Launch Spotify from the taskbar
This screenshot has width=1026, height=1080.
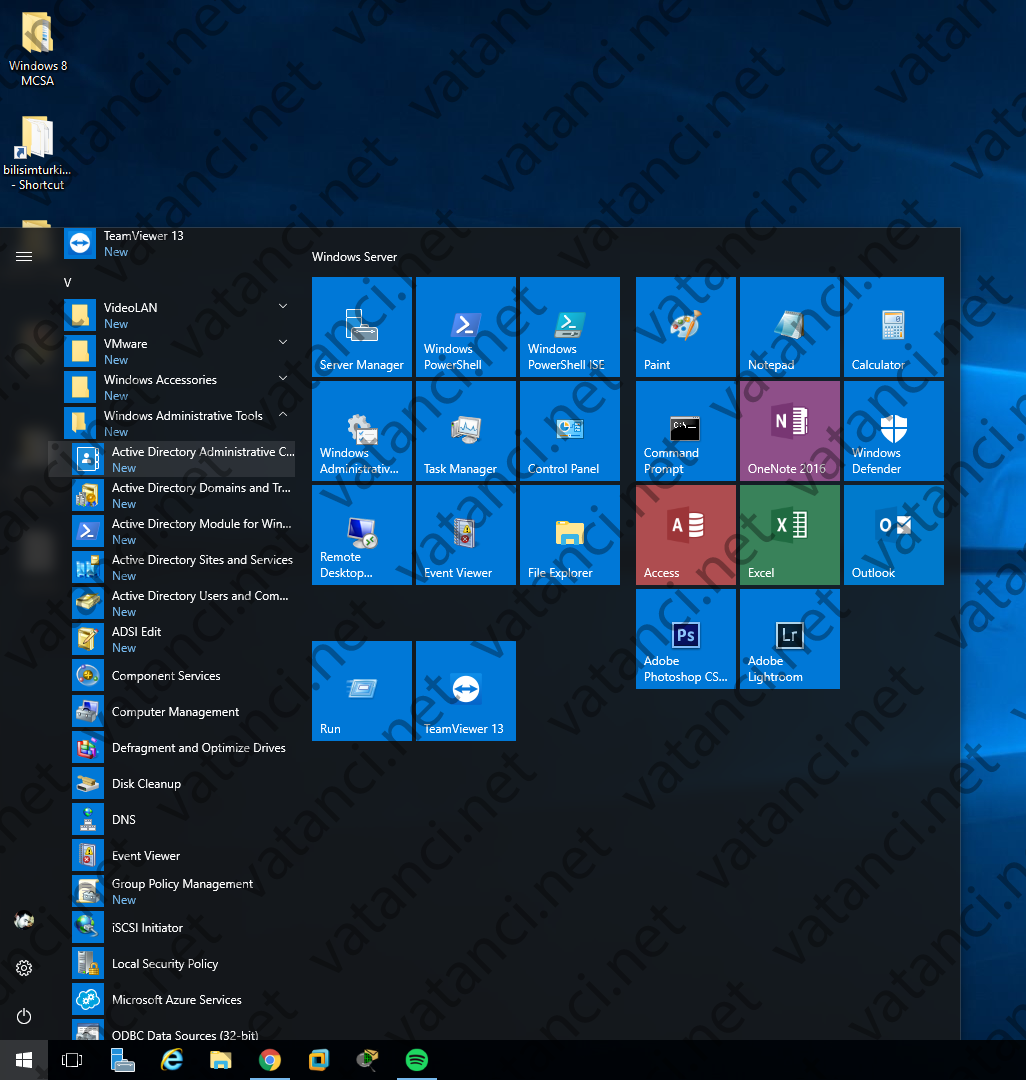tap(416, 1059)
